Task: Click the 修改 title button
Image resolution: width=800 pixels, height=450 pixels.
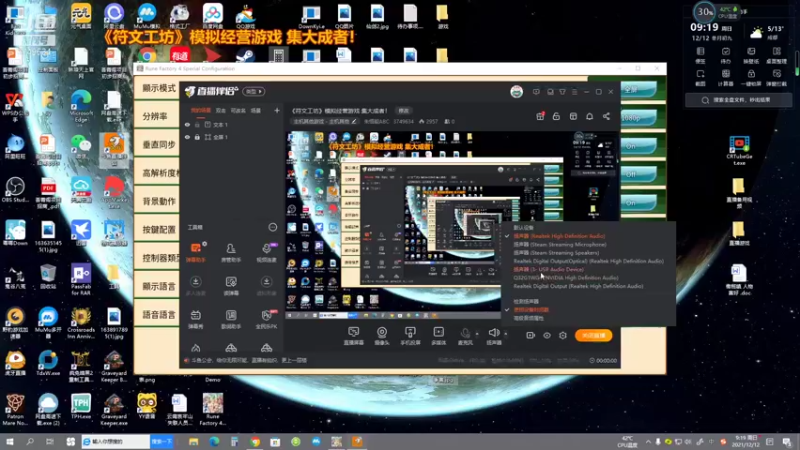Action: [x=404, y=111]
